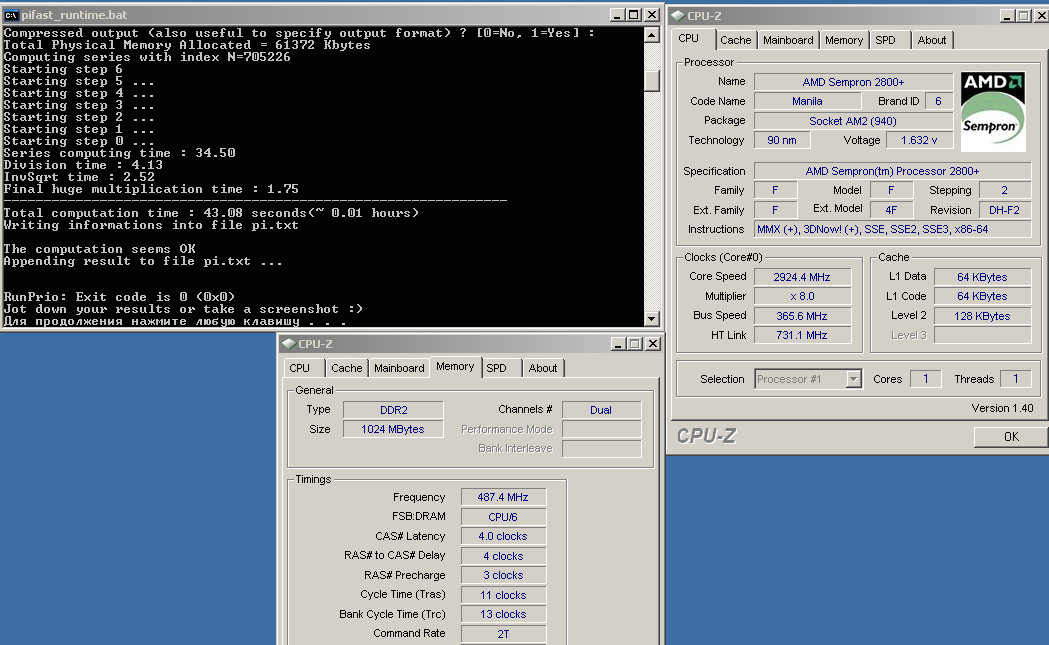Click the Command Rate value '2T'
The height and width of the screenshot is (645, 1049).
pyautogui.click(x=503, y=634)
